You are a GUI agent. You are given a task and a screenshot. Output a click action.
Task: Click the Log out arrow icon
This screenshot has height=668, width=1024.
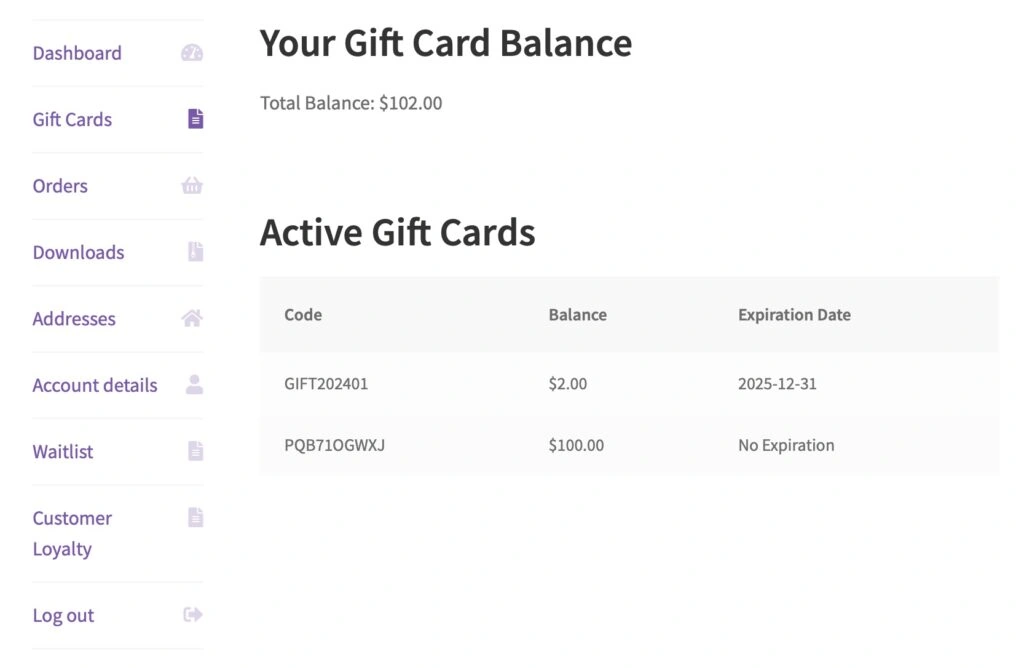click(x=193, y=614)
